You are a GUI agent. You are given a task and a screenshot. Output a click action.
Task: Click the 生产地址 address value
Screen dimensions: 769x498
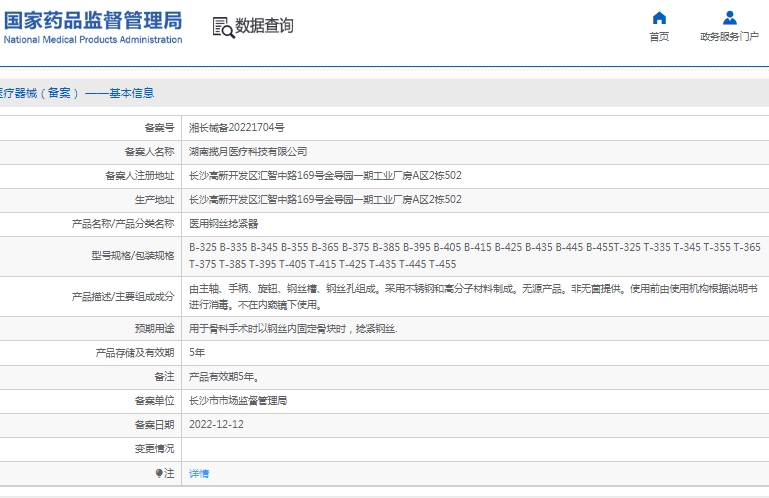coord(325,200)
